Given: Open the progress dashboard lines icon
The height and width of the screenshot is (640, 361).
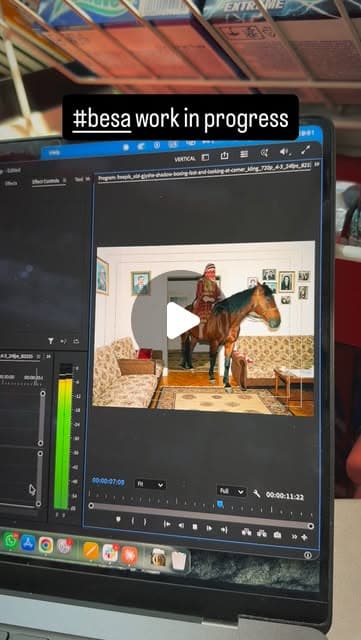Looking at the screenshot, I should 244,154.
